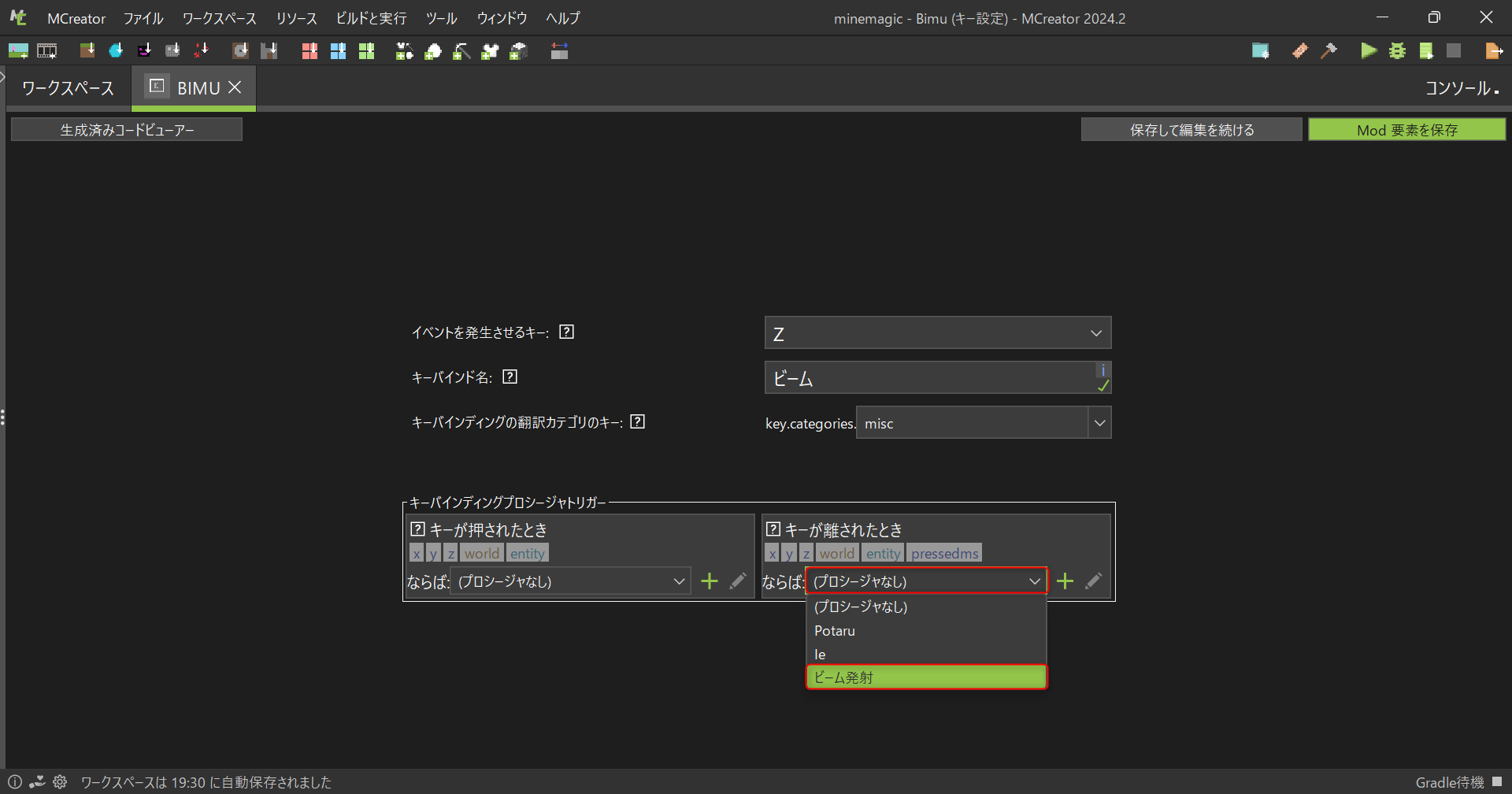Click the bandage-shaped toolbar icon

[x=1300, y=51]
